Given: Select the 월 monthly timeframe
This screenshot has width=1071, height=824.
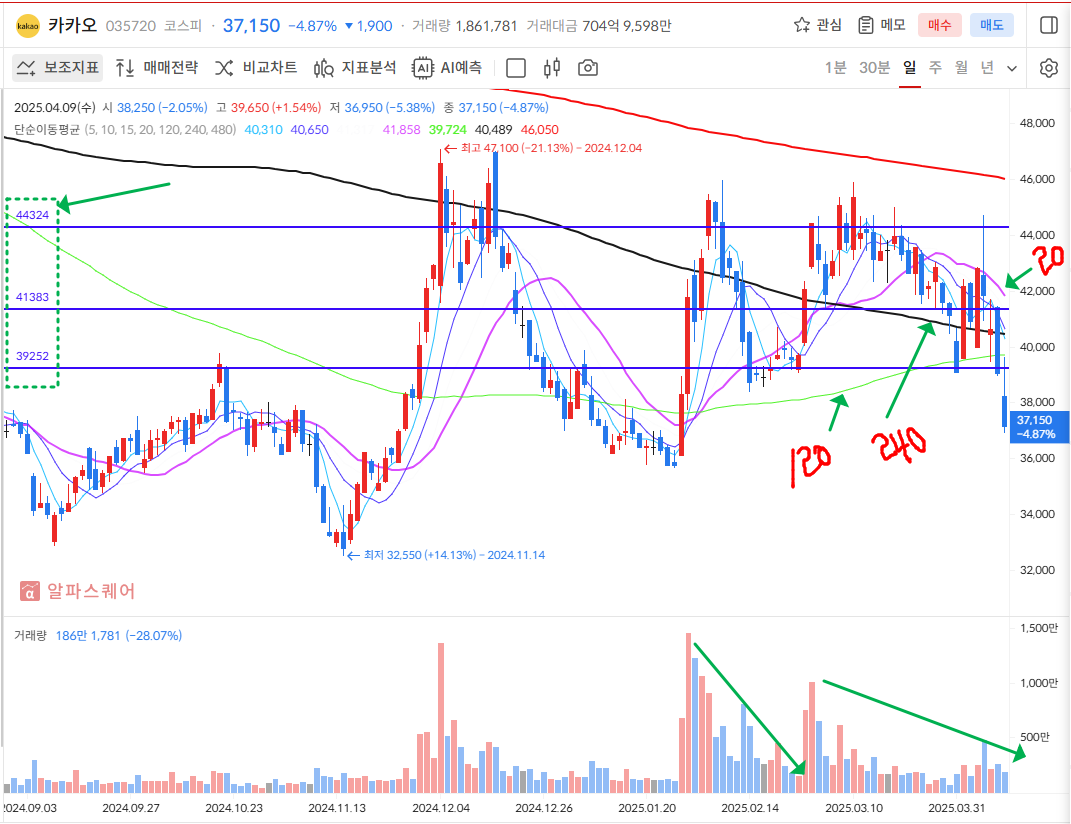Looking at the screenshot, I should point(961,68).
